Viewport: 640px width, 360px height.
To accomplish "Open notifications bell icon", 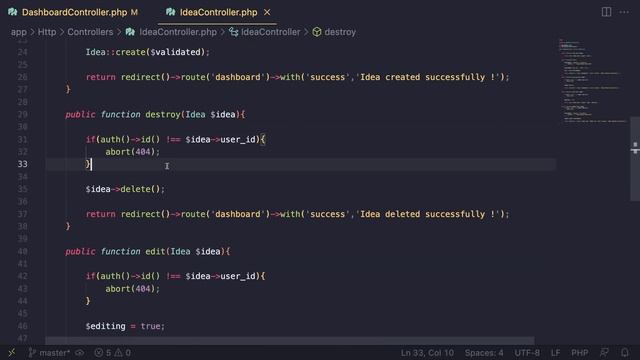I will [624, 353].
